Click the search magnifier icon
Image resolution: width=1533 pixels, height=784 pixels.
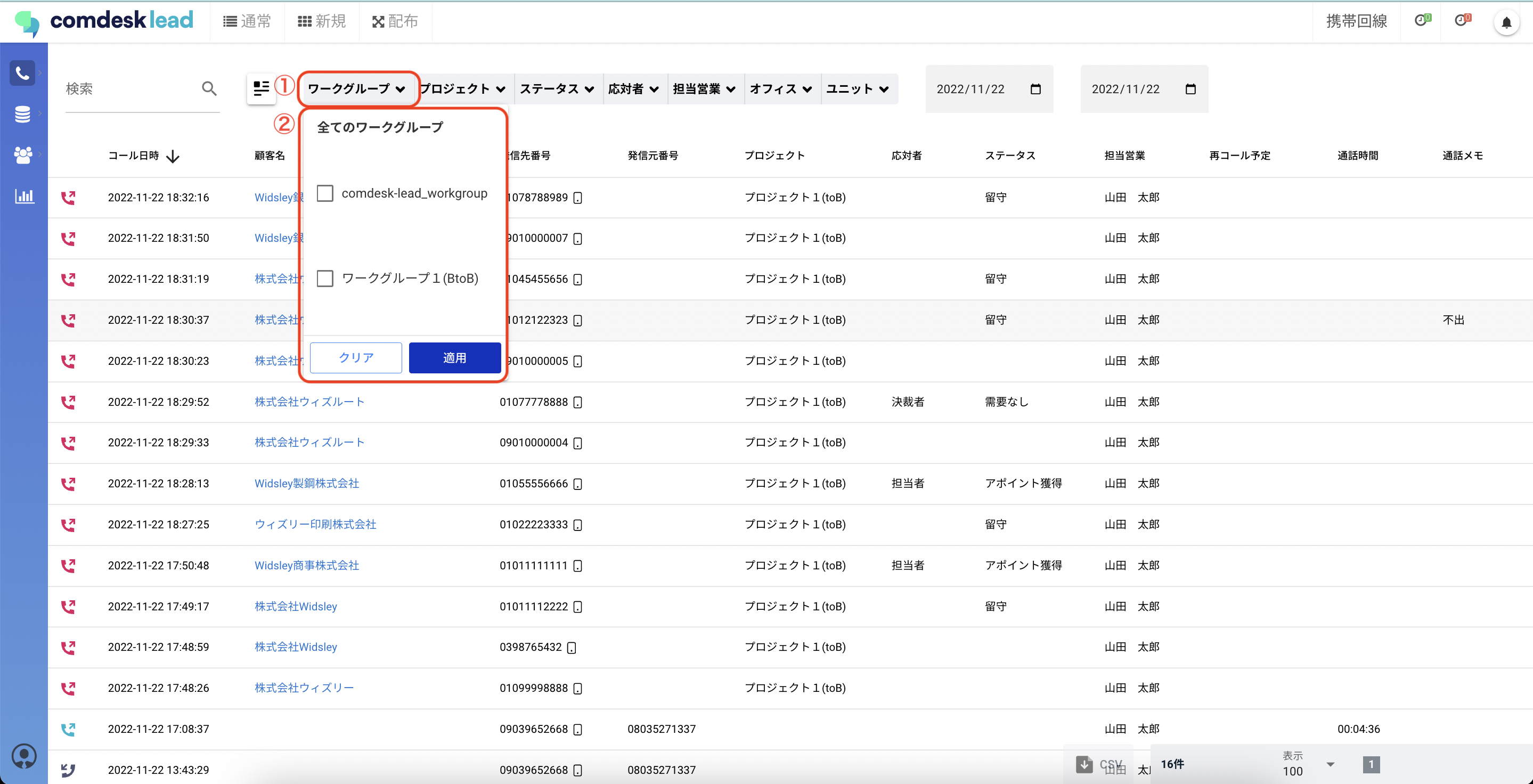point(209,88)
